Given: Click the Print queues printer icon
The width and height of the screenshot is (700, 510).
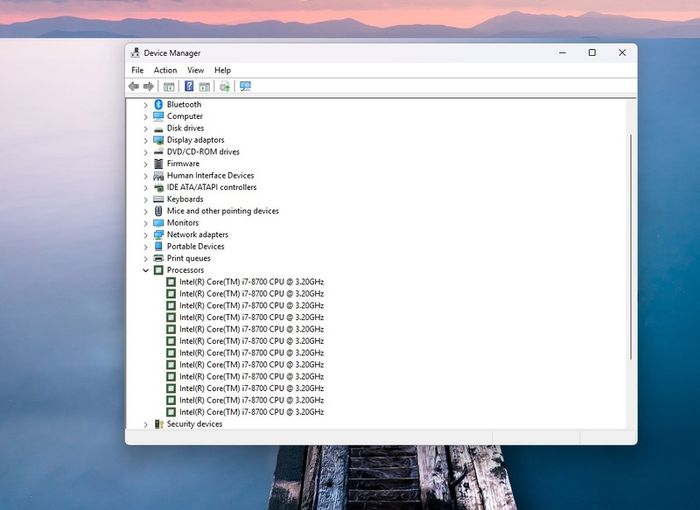Looking at the screenshot, I should tap(158, 258).
